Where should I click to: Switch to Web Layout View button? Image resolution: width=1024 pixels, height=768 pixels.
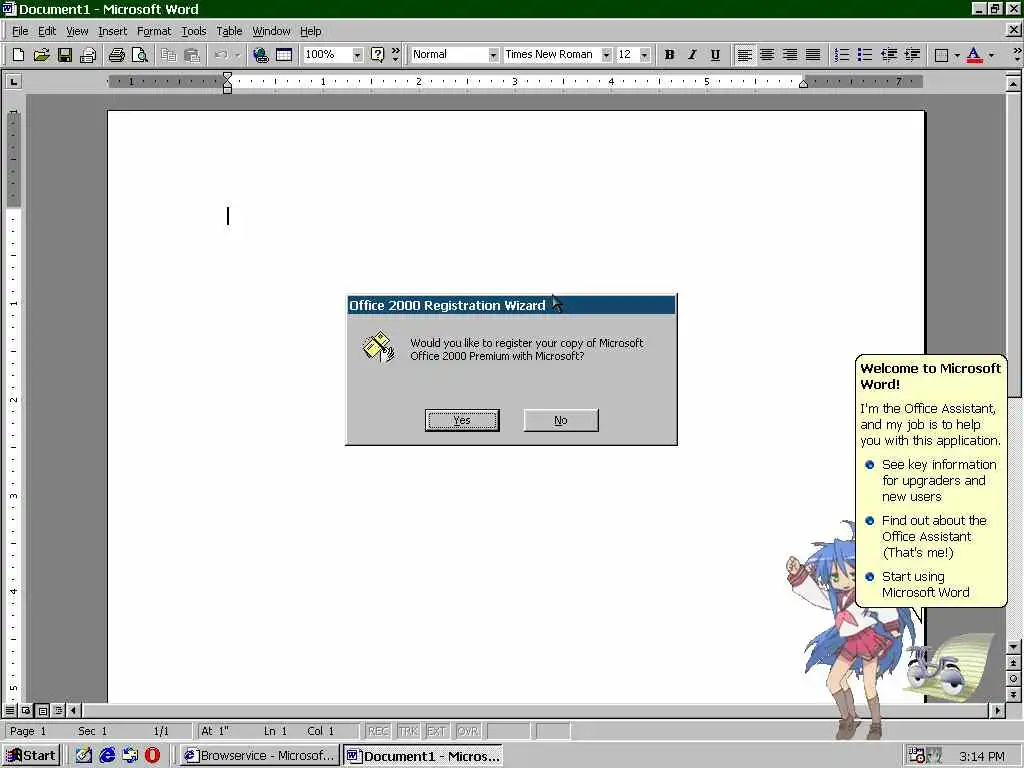tap(26, 710)
